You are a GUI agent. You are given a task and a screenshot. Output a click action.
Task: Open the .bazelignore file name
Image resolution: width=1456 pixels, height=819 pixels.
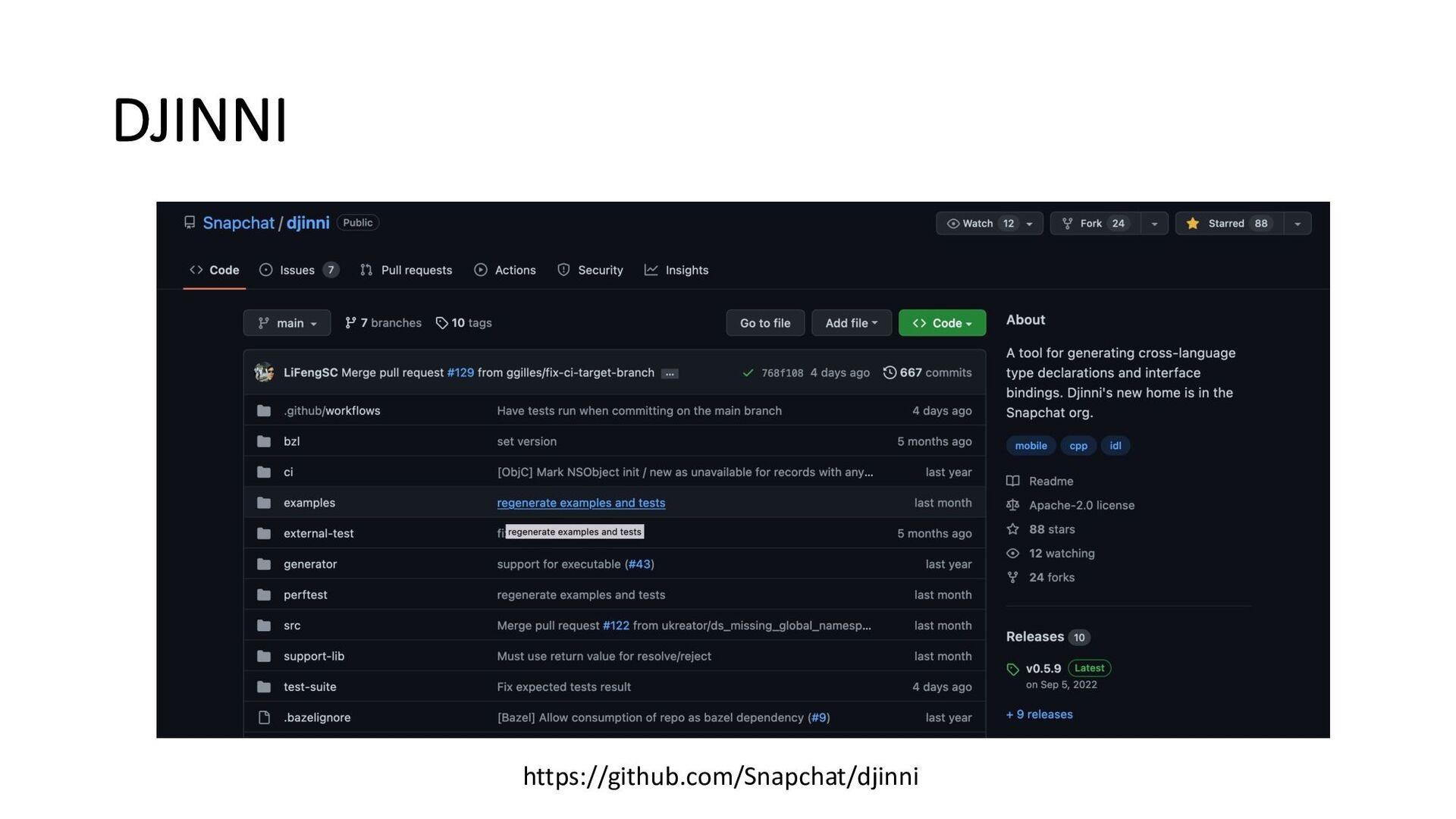(x=317, y=717)
